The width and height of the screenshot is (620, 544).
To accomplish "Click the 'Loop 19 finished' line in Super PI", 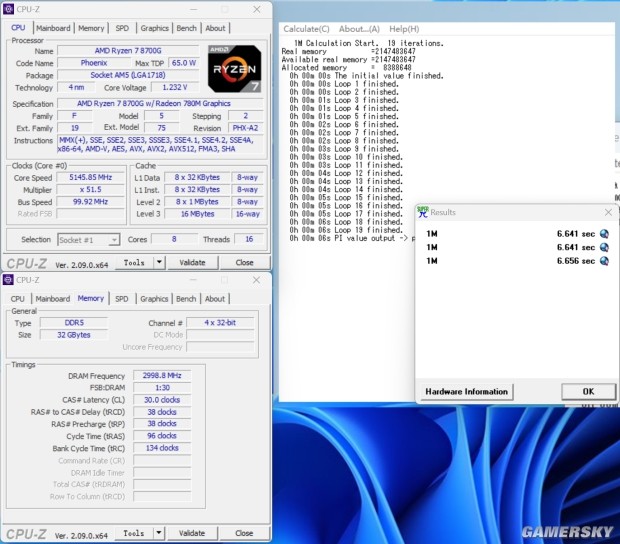I will 346,230.
